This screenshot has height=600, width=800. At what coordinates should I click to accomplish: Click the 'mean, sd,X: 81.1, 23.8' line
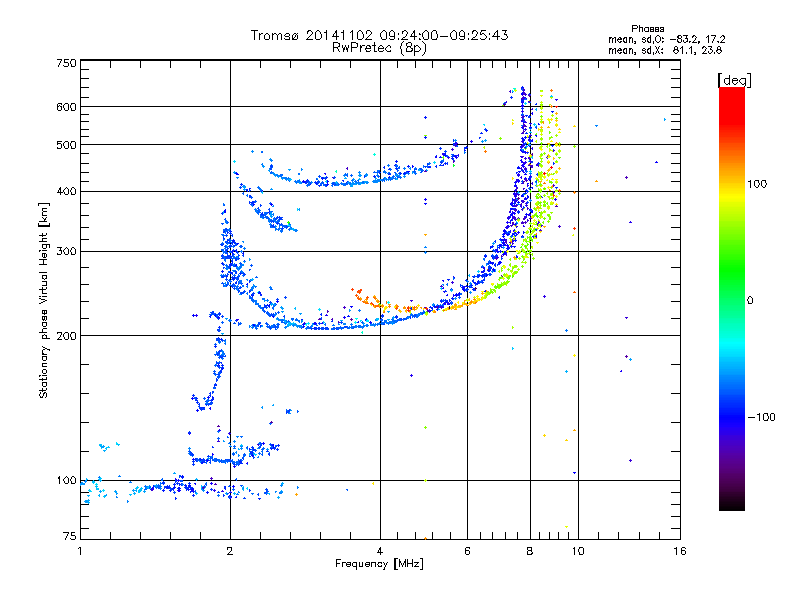tap(665, 50)
